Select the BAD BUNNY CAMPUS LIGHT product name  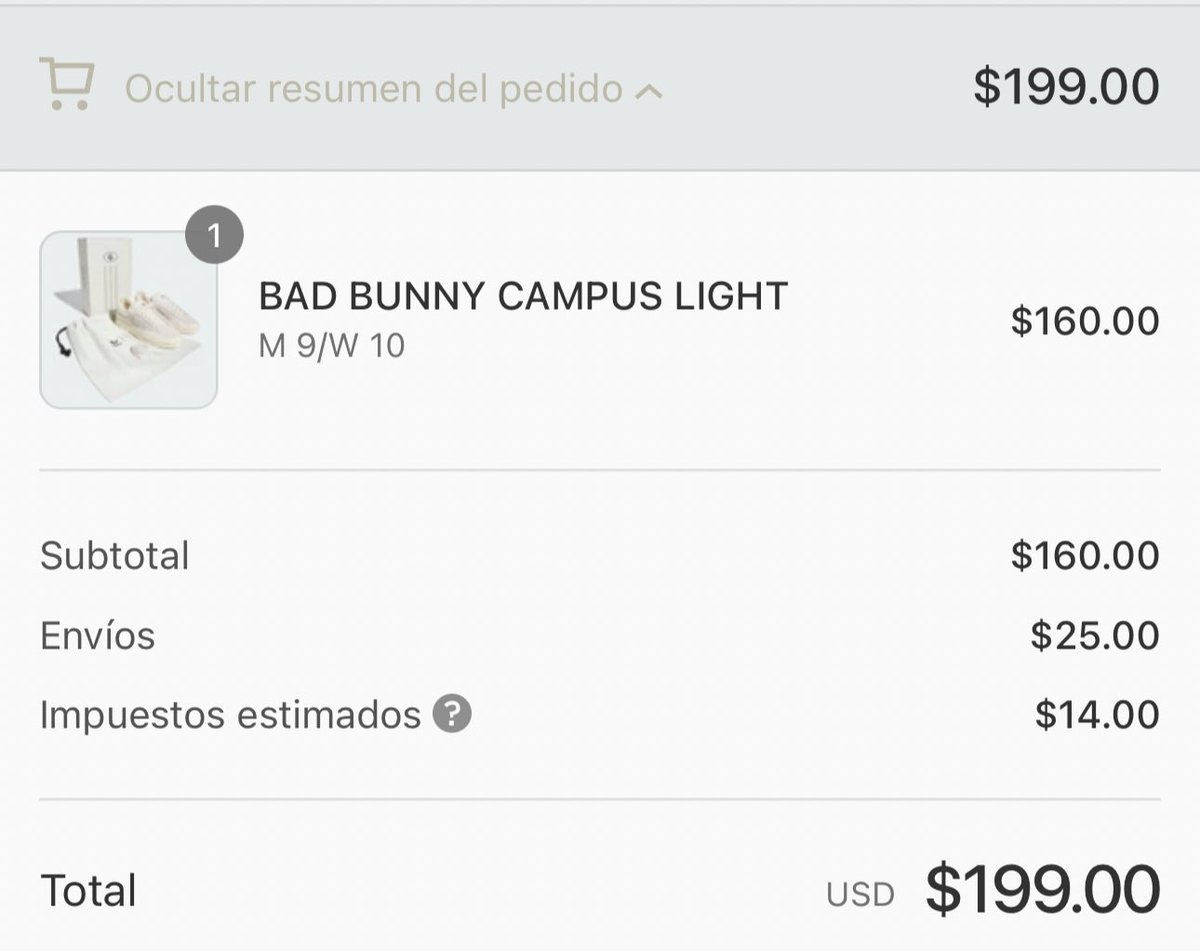point(523,296)
